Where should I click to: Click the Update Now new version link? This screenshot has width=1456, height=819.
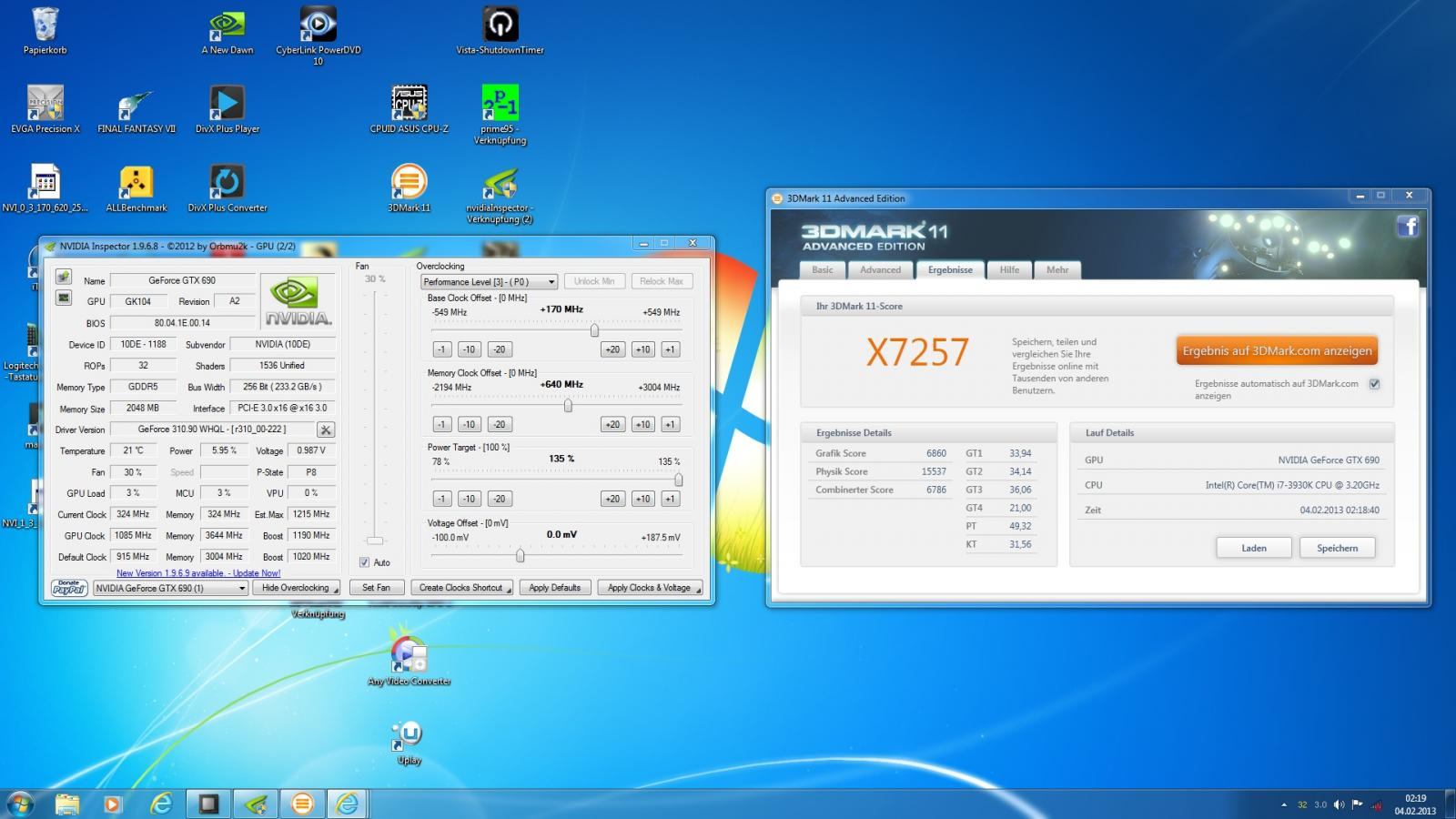[198, 573]
